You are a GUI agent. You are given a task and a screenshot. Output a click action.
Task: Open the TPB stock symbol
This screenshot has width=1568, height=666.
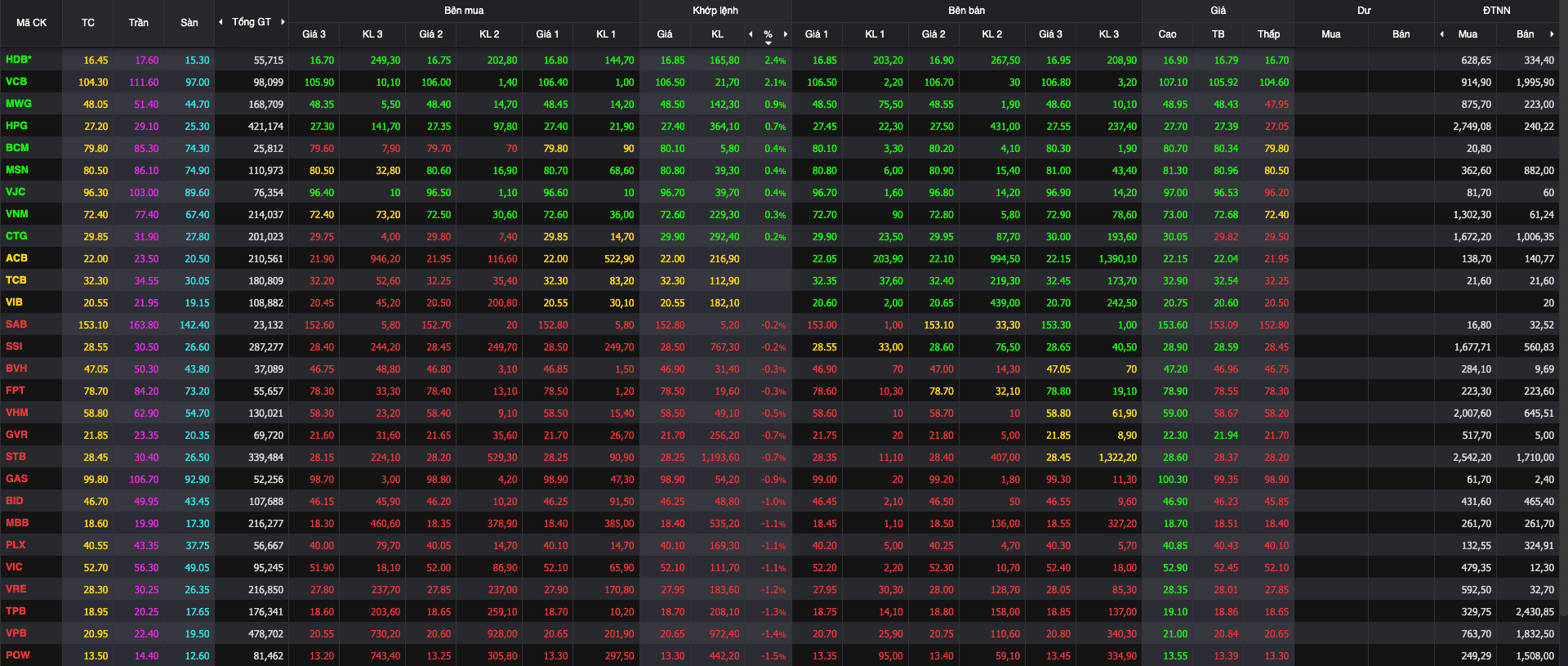pyautogui.click(x=16, y=611)
